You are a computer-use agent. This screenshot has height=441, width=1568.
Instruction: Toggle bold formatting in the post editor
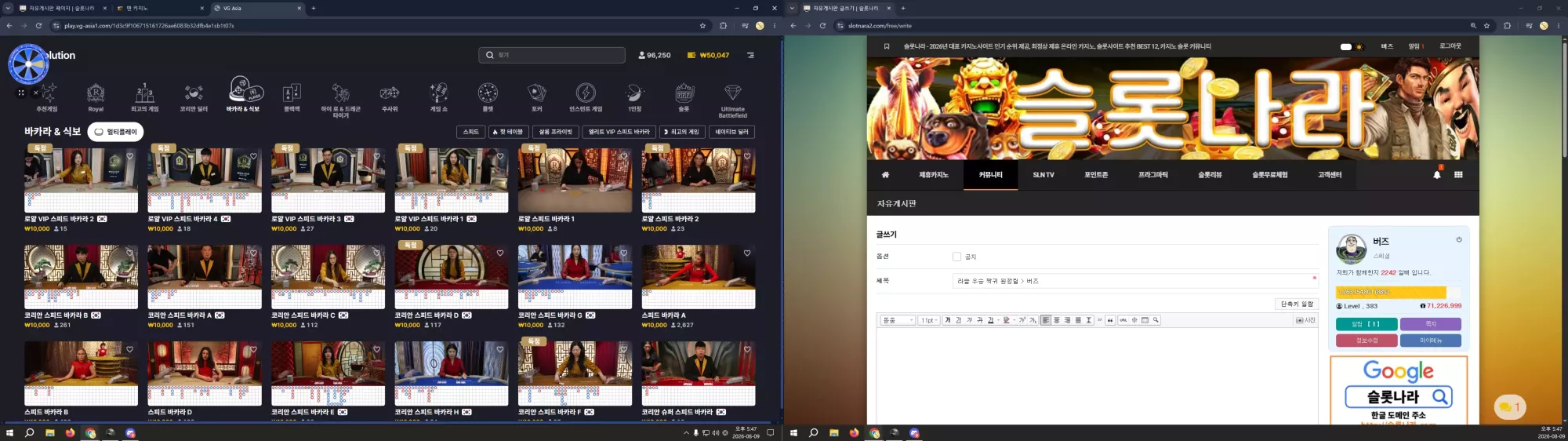coord(948,320)
